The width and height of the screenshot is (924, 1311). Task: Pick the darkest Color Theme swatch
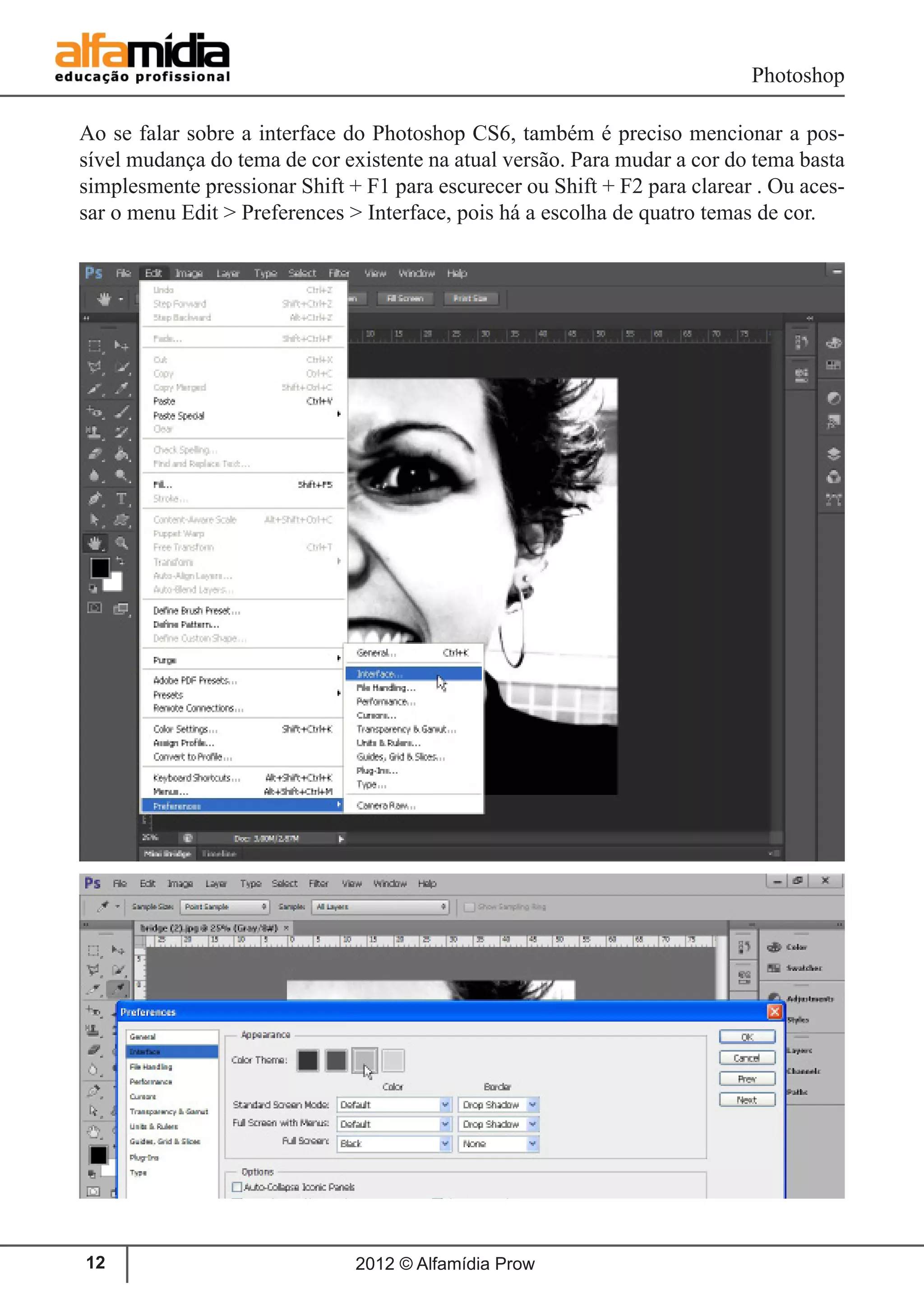pos(308,1061)
